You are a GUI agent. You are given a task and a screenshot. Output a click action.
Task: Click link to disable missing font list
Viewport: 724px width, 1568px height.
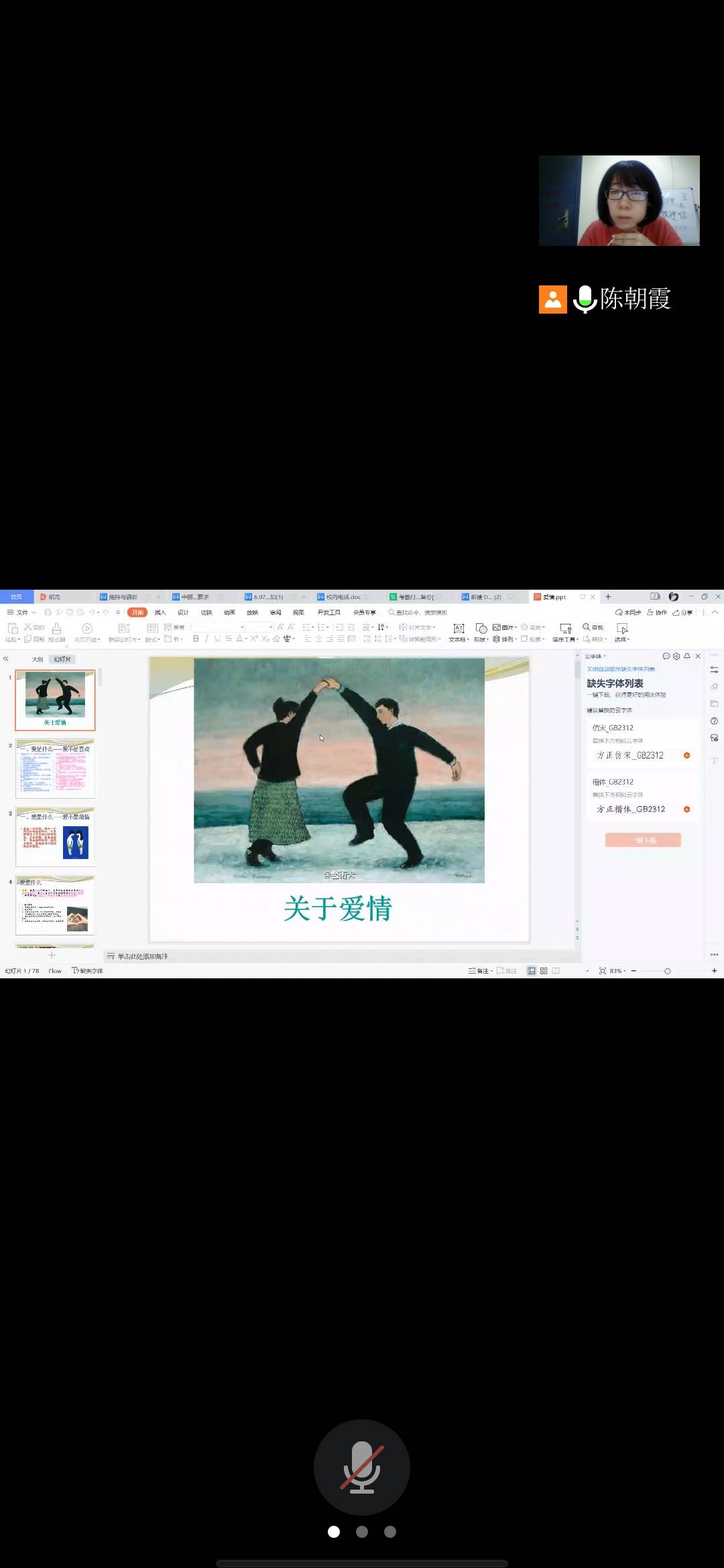[621, 669]
